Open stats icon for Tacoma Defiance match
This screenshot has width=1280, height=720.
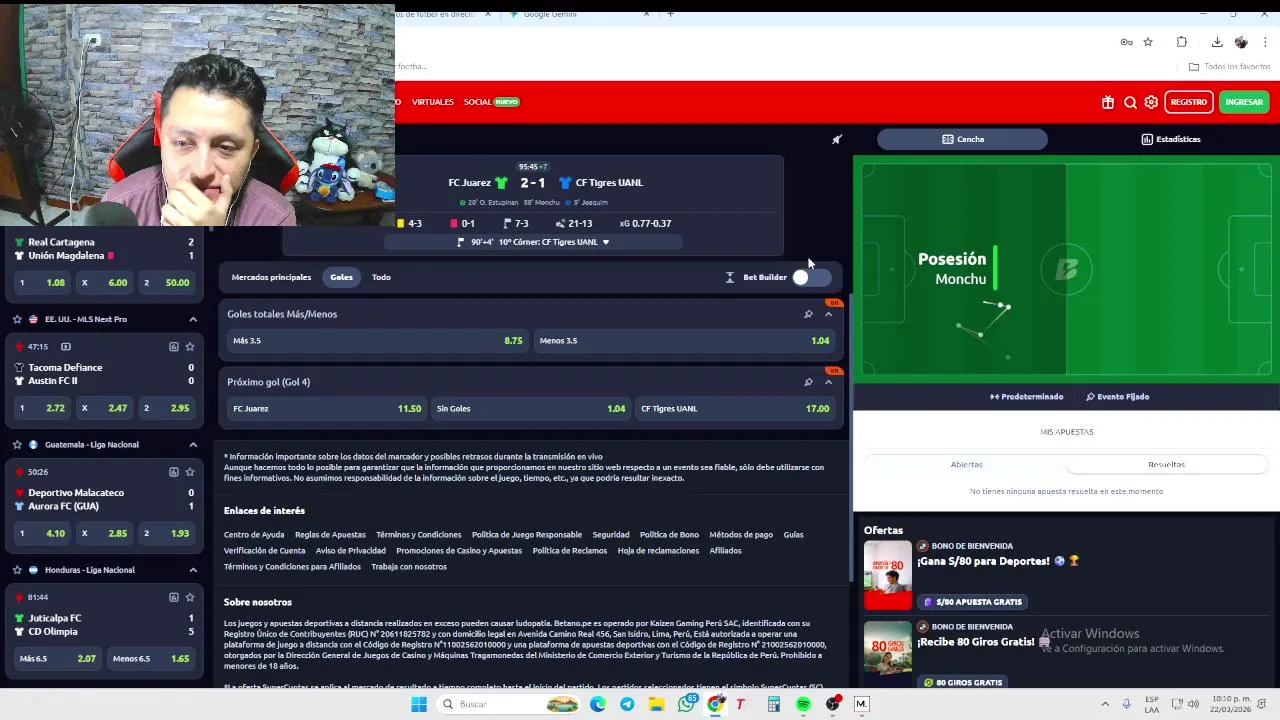[174, 346]
